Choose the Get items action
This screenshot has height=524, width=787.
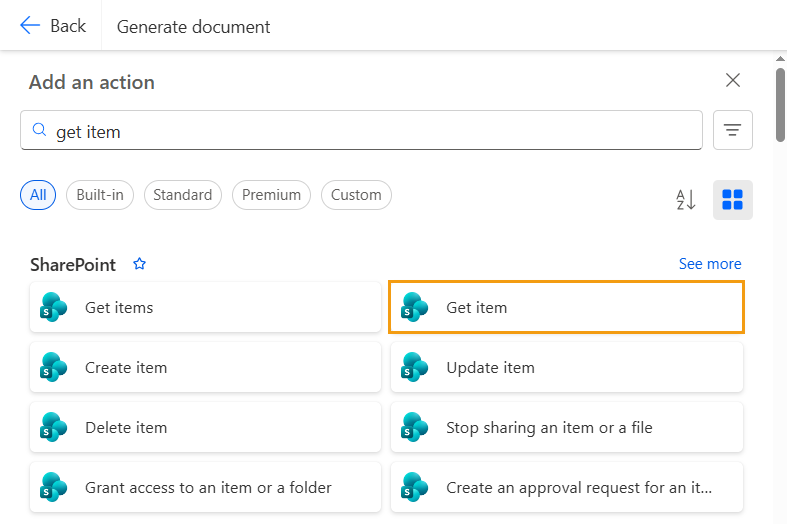205,307
